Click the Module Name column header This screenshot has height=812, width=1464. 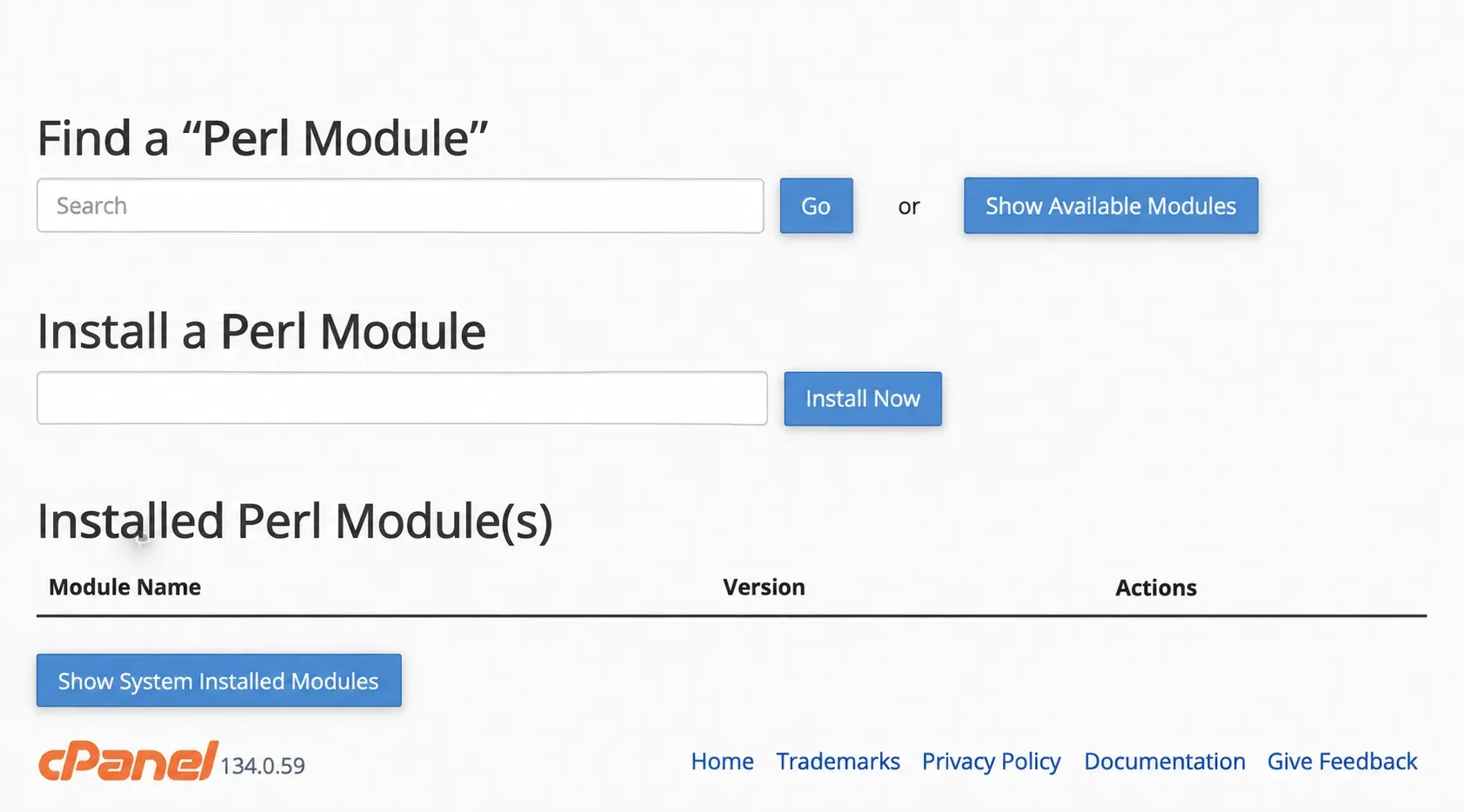pyautogui.click(x=124, y=588)
